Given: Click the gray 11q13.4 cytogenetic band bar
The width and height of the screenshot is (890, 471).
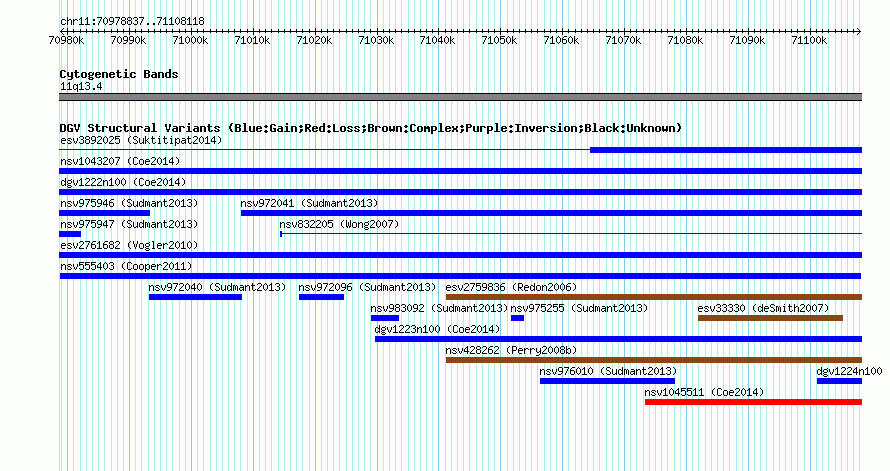Looking at the screenshot, I should (x=460, y=97).
